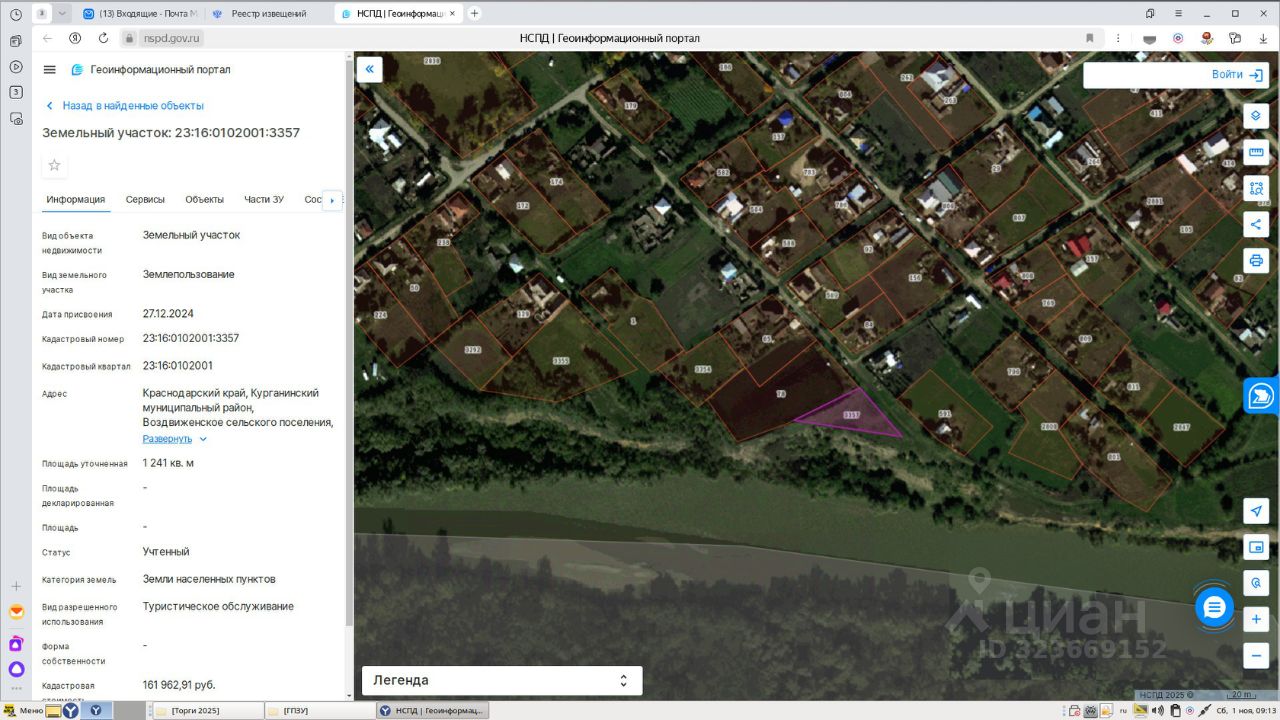Click the target search tool on the map

coord(1256,583)
